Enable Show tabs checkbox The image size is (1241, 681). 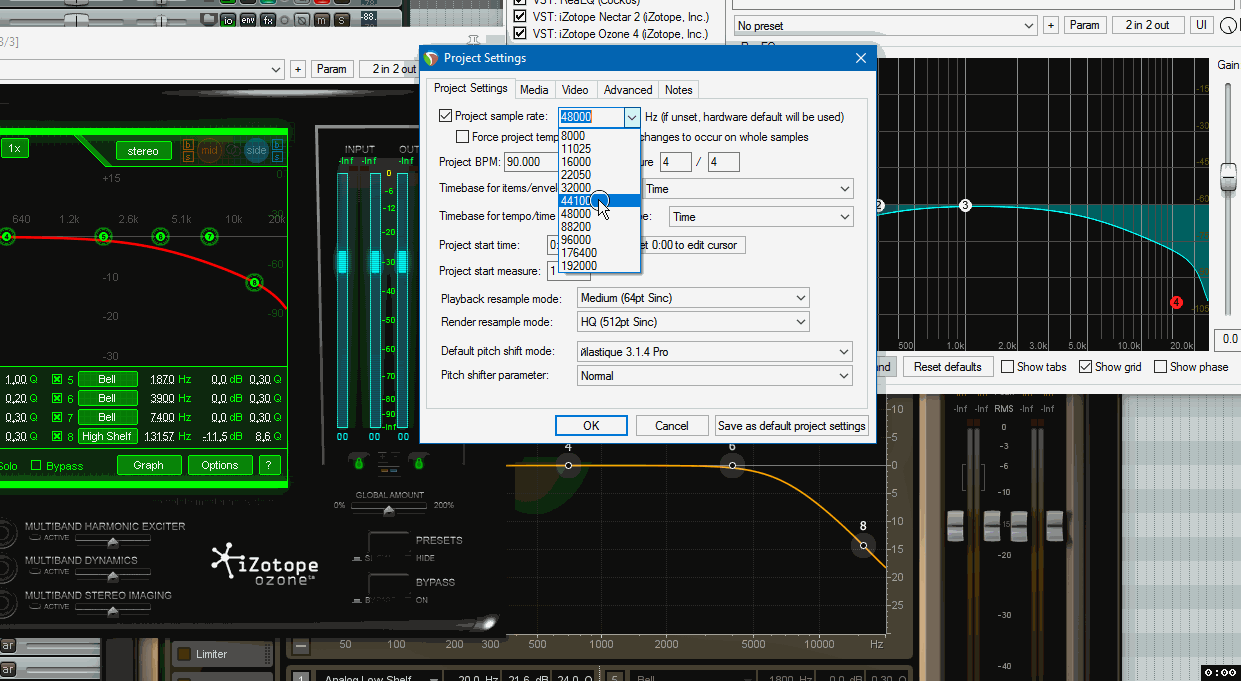pos(1008,367)
